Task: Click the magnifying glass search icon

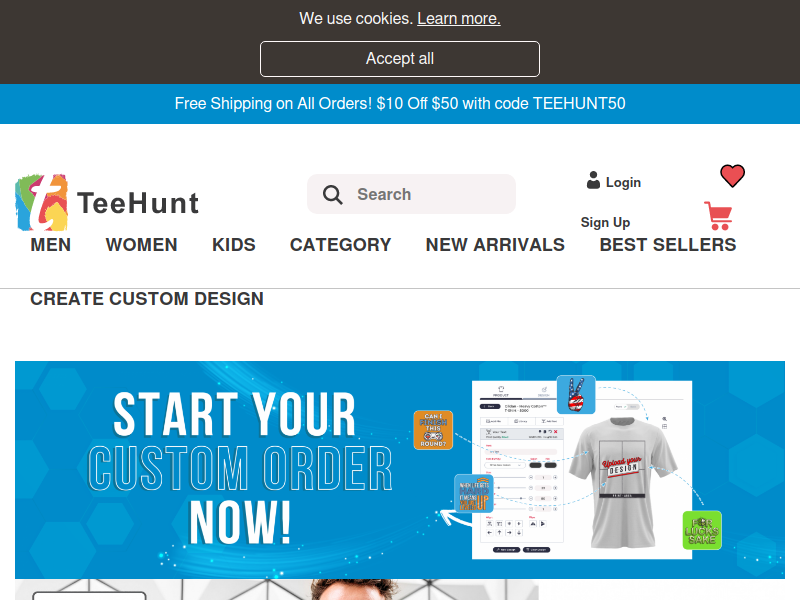Action: coord(332,194)
